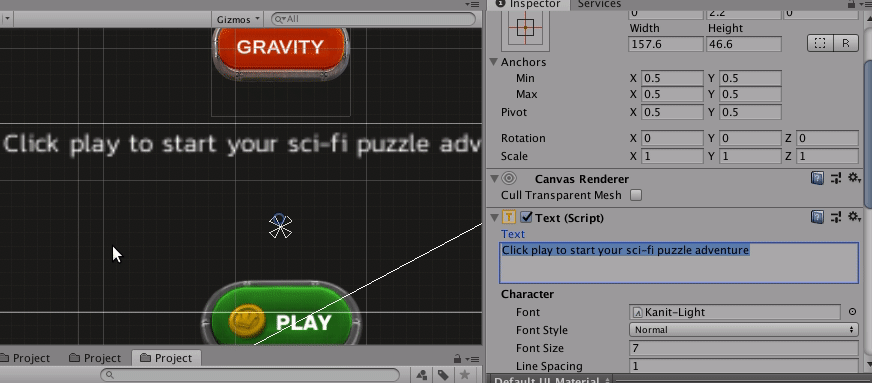Select the pivot gizmo in Scene view
Viewport: 872px width, 383px height.
coord(280,226)
